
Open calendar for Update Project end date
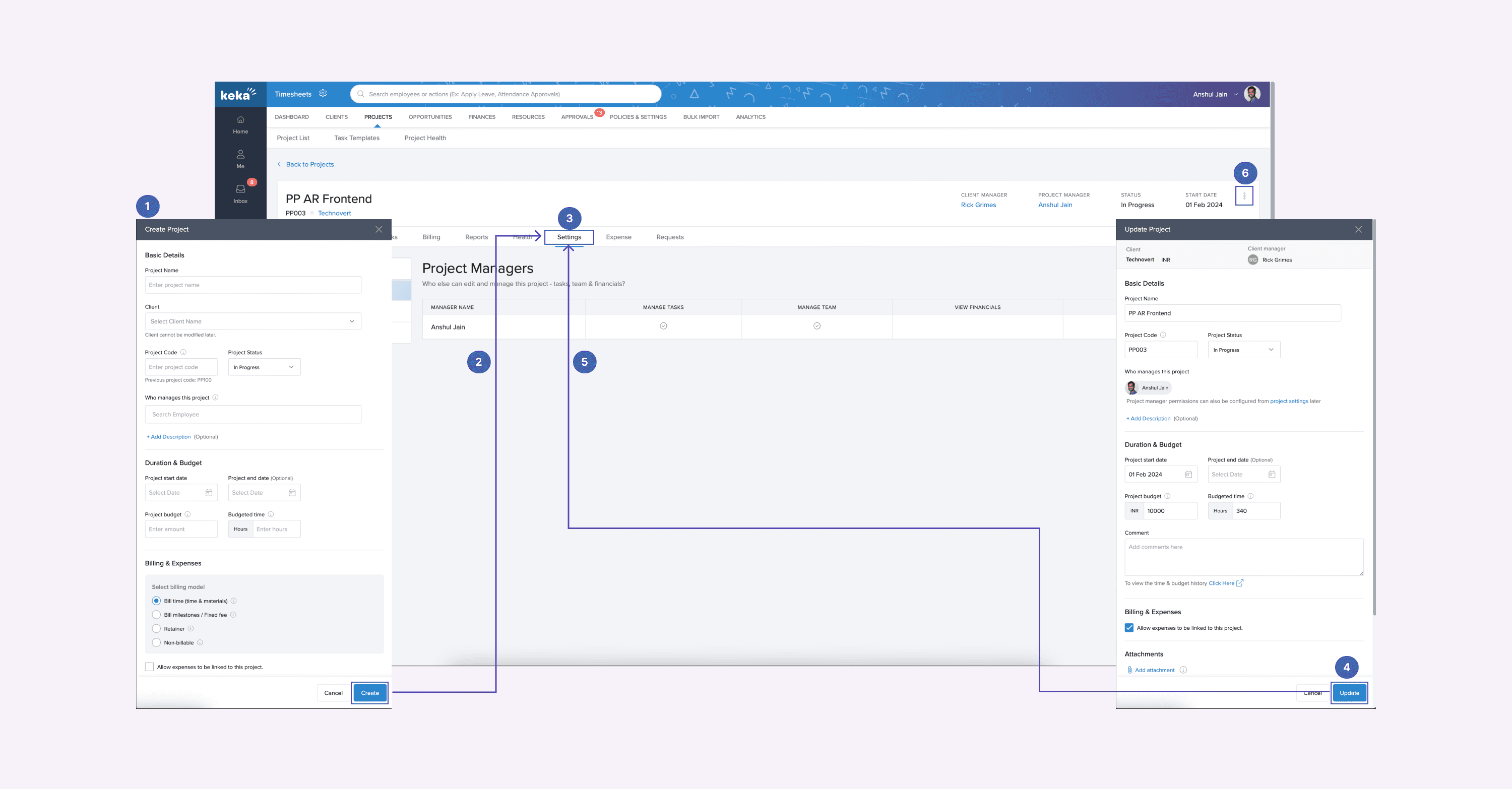point(1272,475)
